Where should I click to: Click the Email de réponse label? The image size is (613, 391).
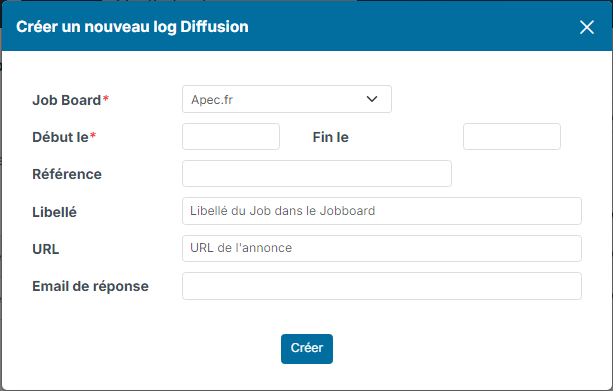[x=90, y=287]
